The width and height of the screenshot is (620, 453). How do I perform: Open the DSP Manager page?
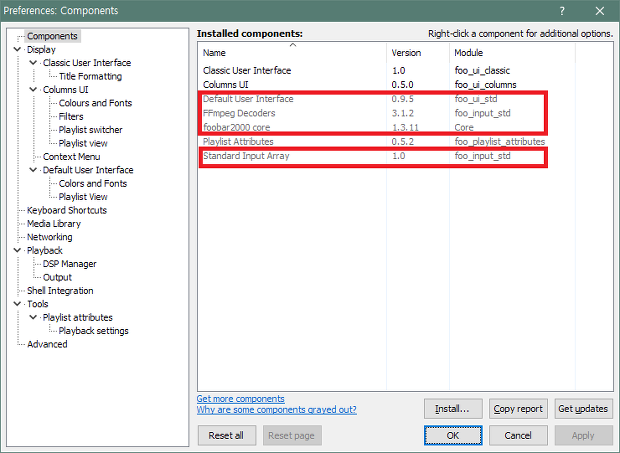point(69,264)
